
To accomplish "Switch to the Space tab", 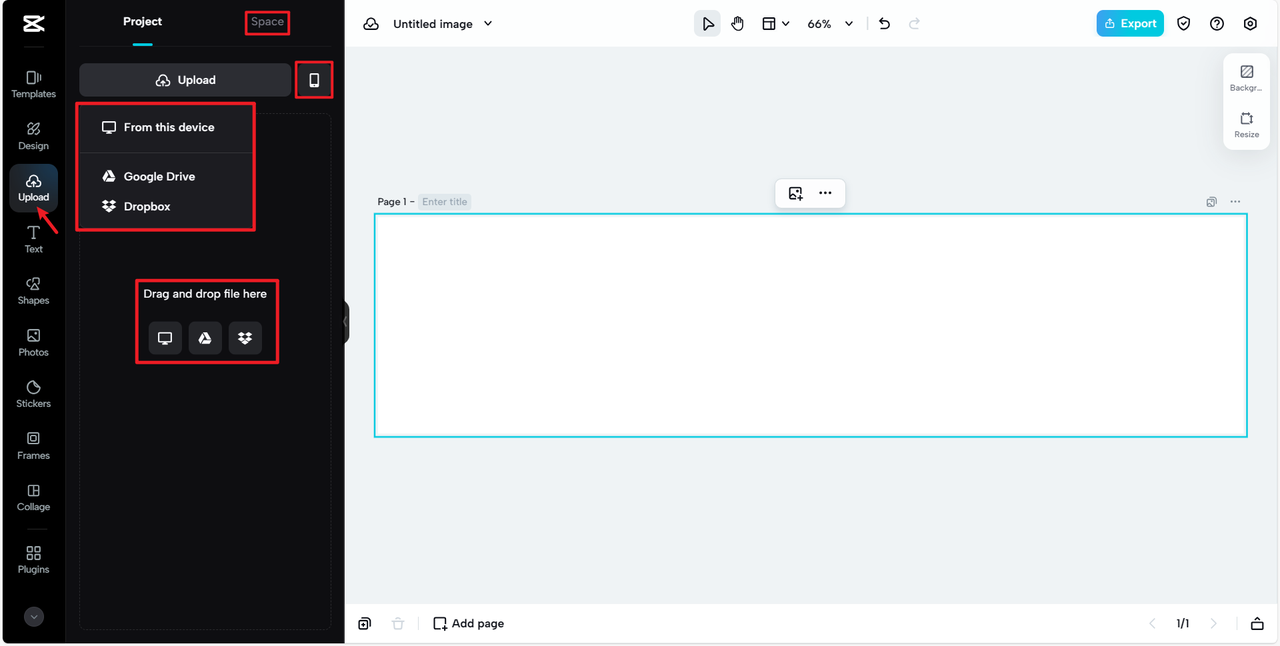I will 267,22.
